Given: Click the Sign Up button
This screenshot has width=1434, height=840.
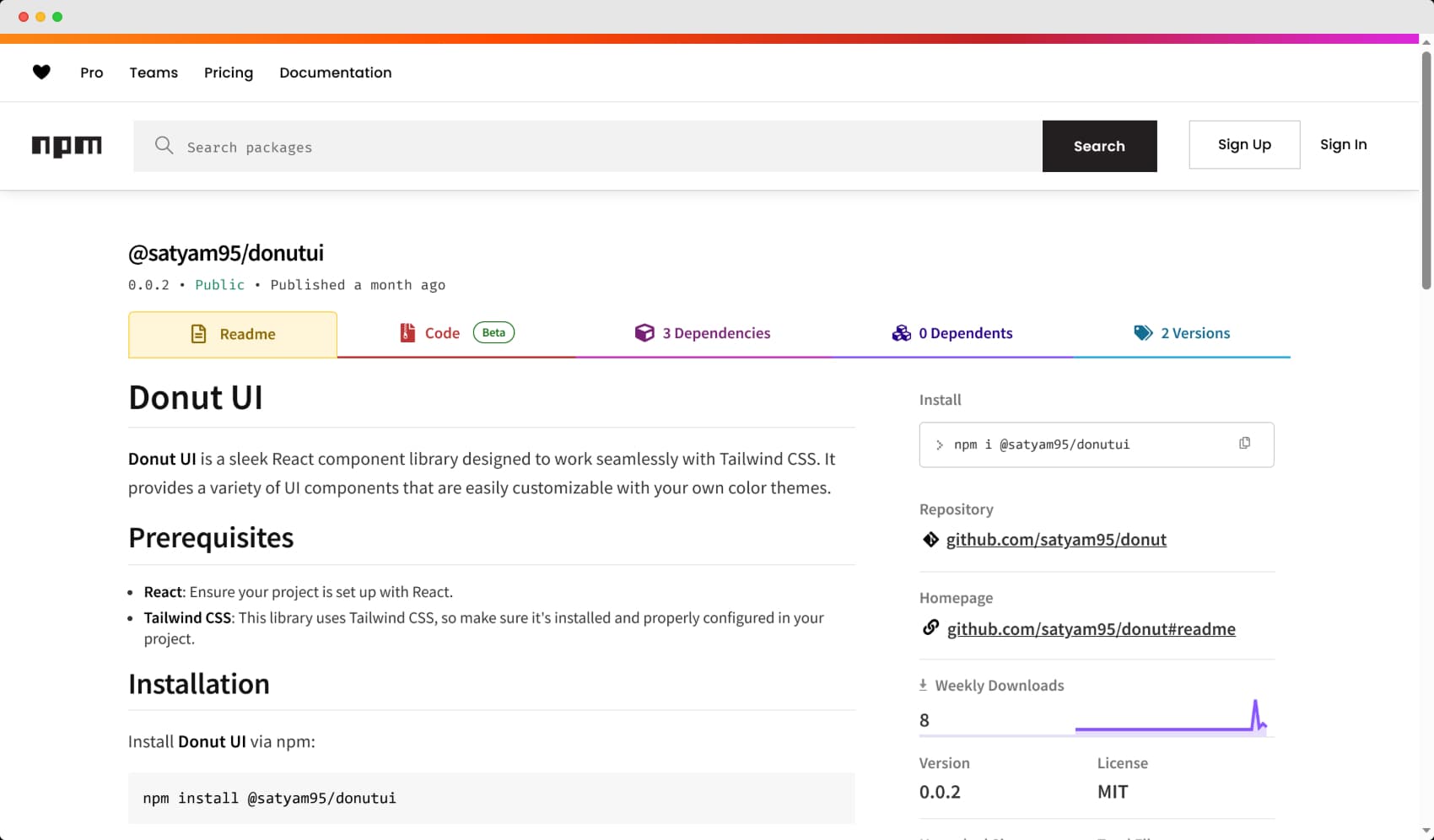Looking at the screenshot, I should pos(1244,145).
